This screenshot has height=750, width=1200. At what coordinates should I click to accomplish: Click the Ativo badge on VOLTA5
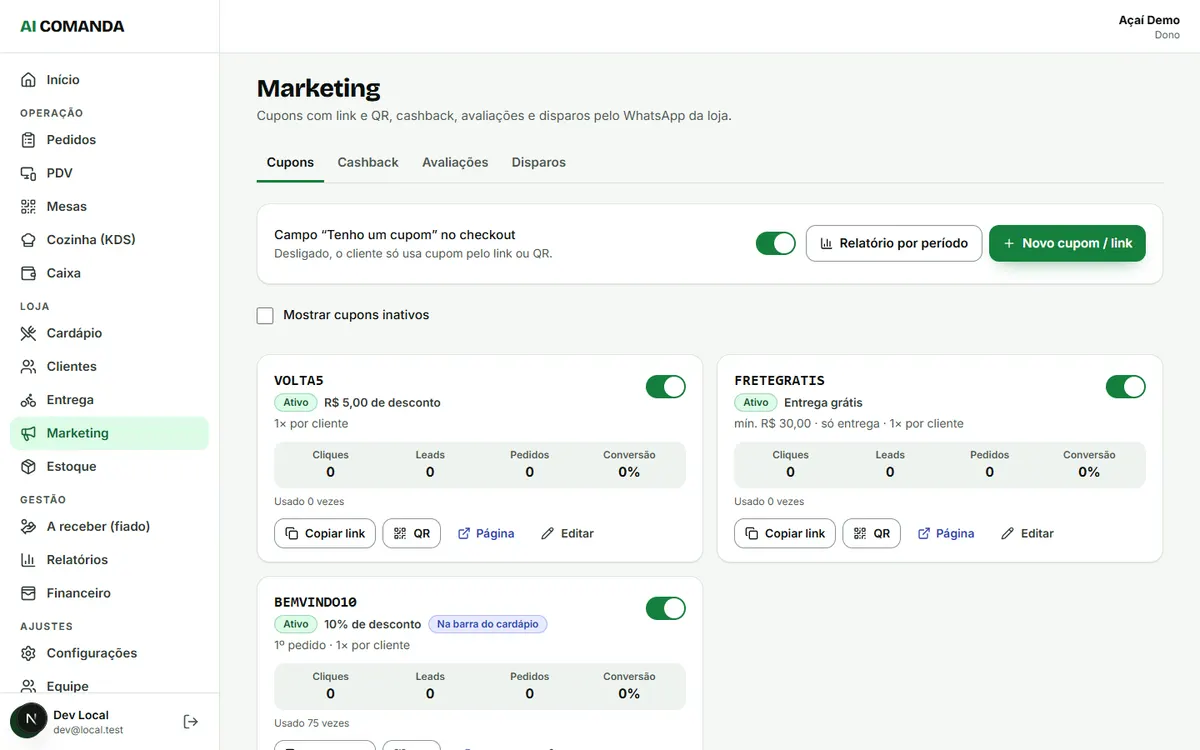[295, 402]
